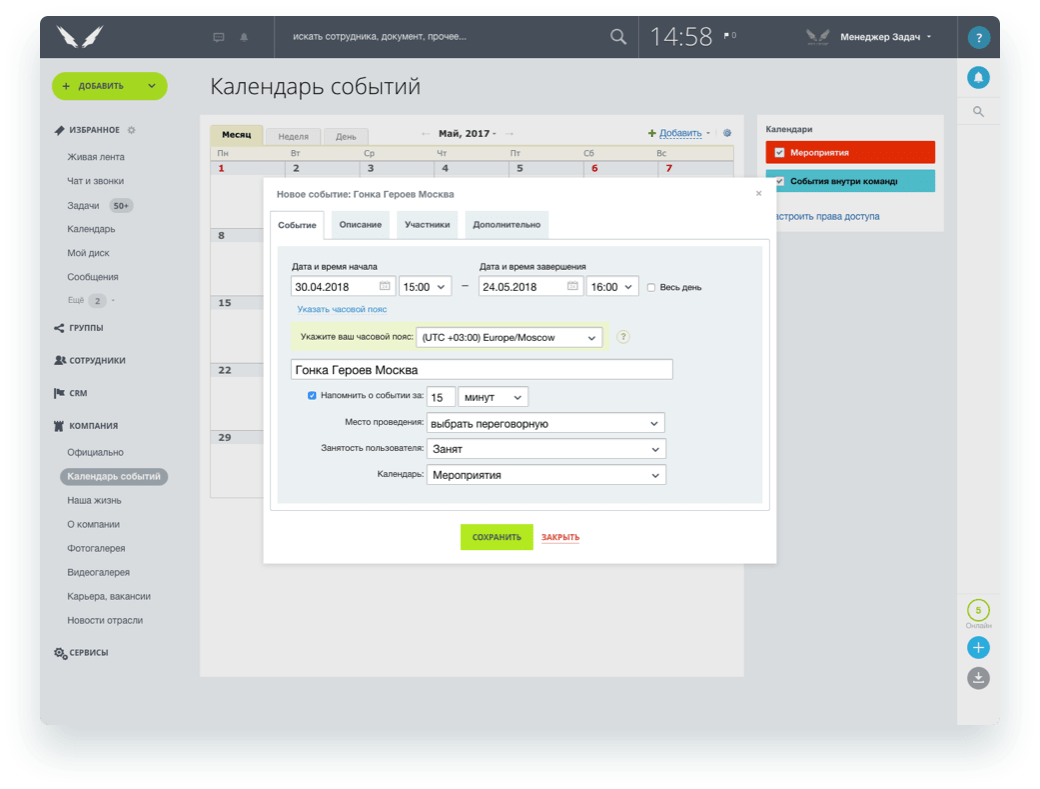Viewport: 1040px width, 789px height.
Task: Open calendar settings gear near Добавить
Action: click(x=727, y=133)
